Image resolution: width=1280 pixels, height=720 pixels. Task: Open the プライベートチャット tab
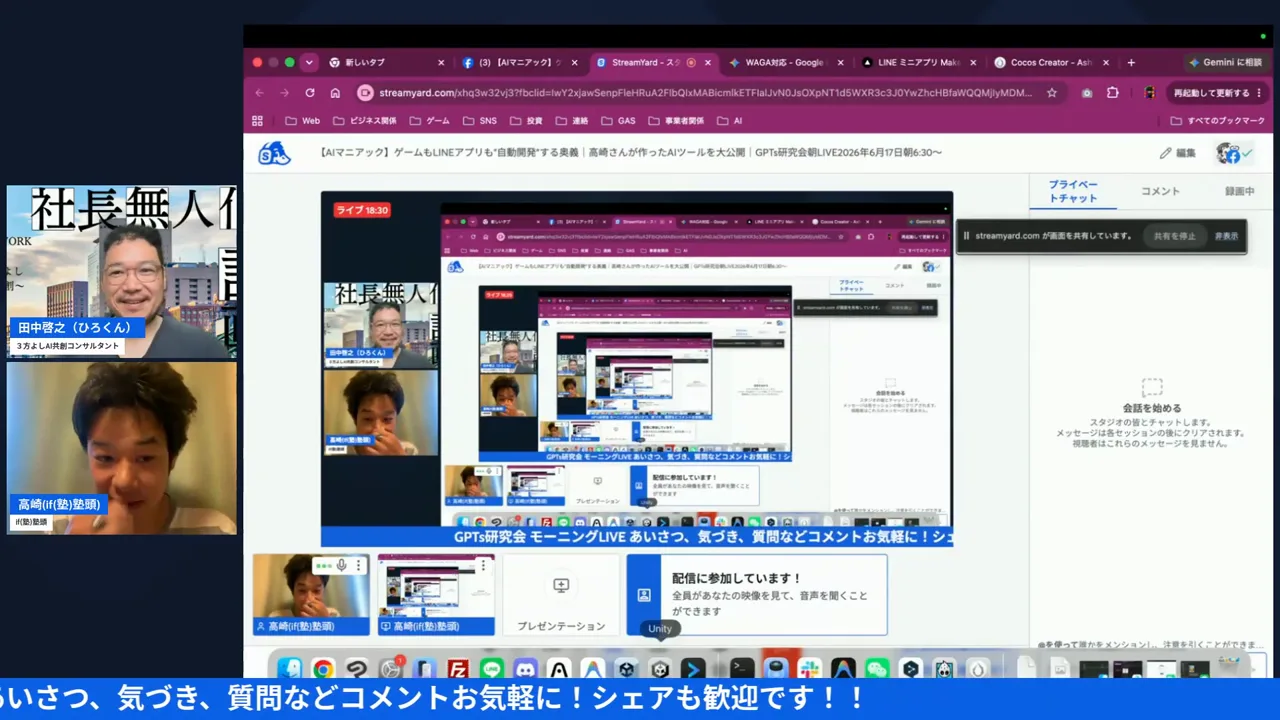(1073, 191)
